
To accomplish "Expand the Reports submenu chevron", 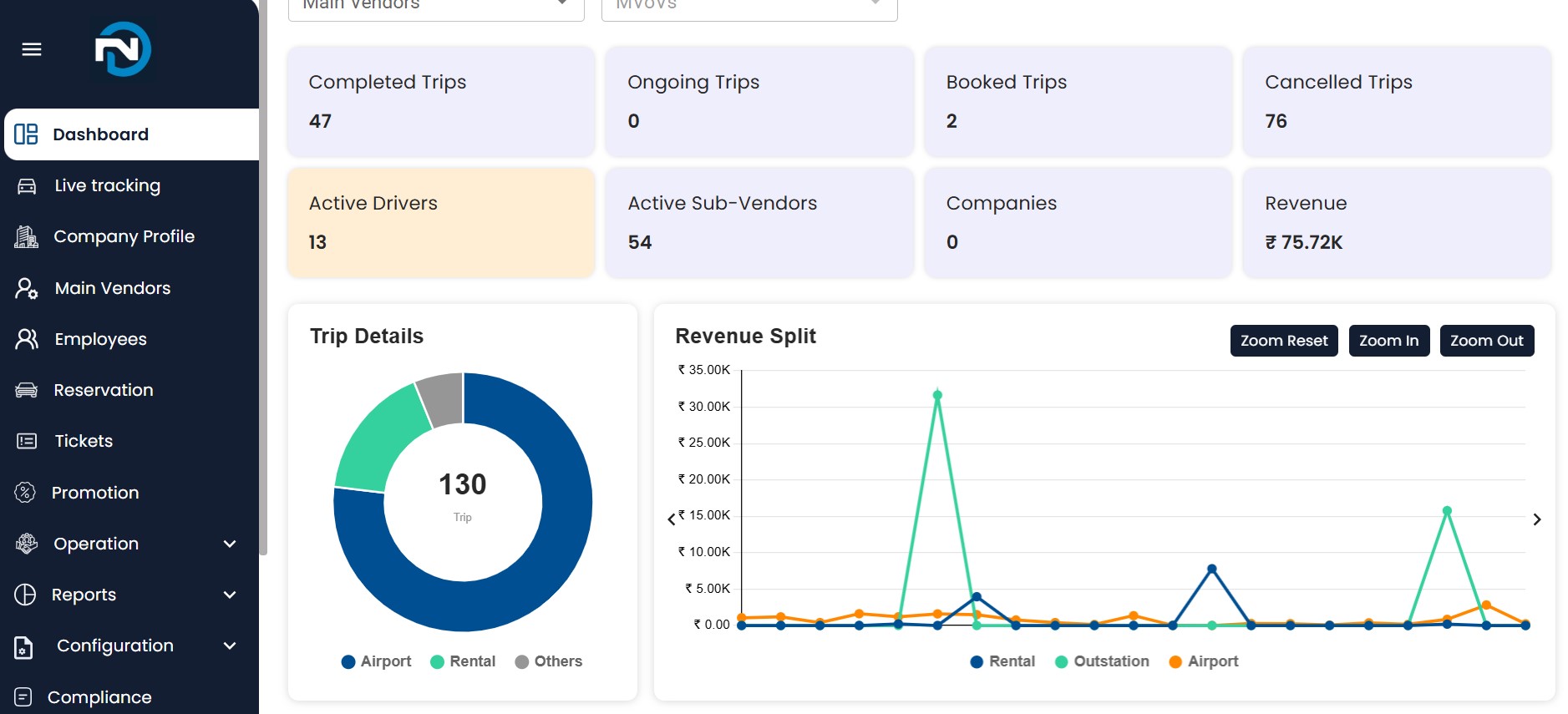I will tap(230, 595).
